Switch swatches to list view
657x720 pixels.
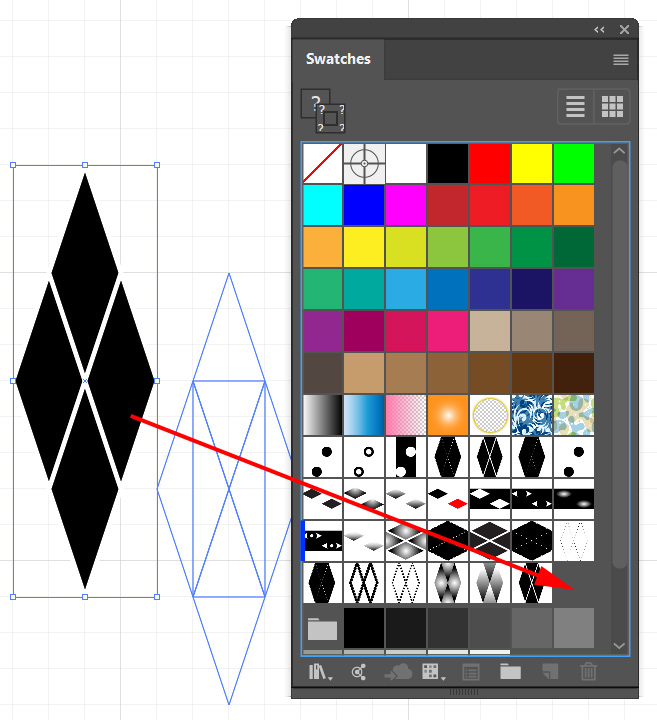tap(575, 106)
